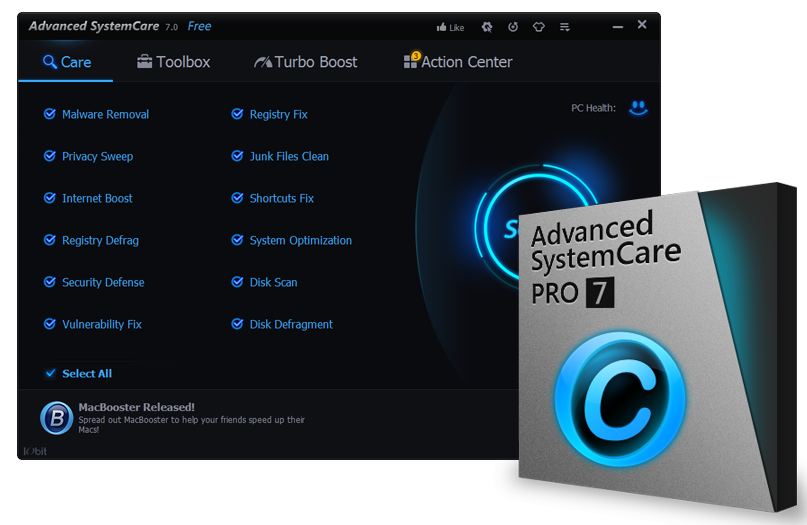The image size is (807, 525).
Task: Minimize the Advanced SystemCare window
Action: click(618, 27)
